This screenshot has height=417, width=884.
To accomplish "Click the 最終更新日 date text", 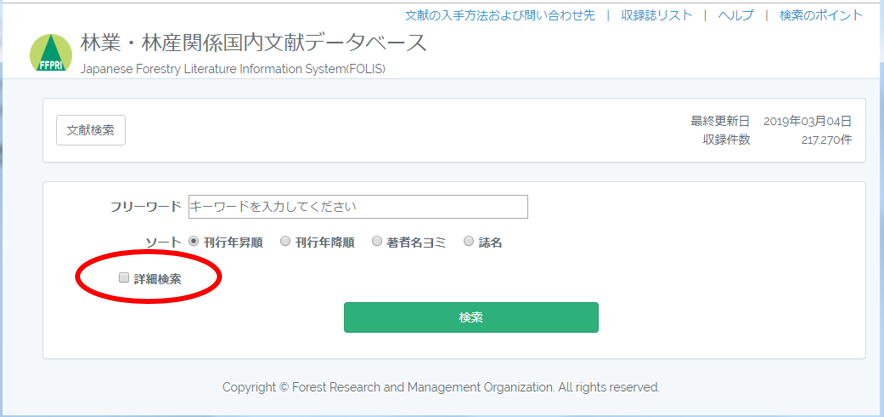I will point(771,121).
